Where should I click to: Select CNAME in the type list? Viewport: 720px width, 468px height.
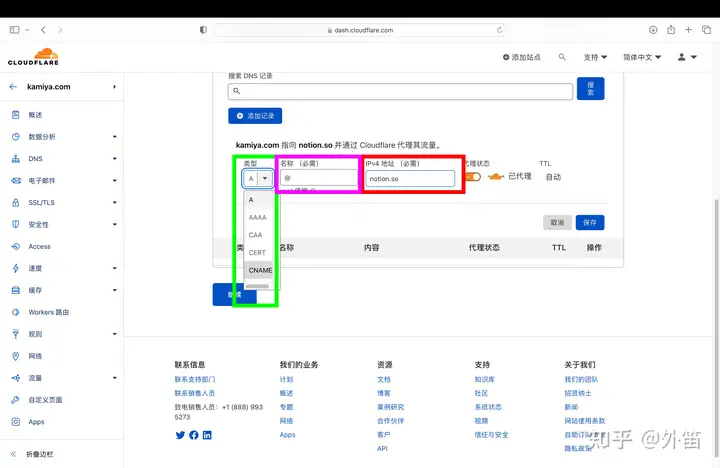[259, 270]
